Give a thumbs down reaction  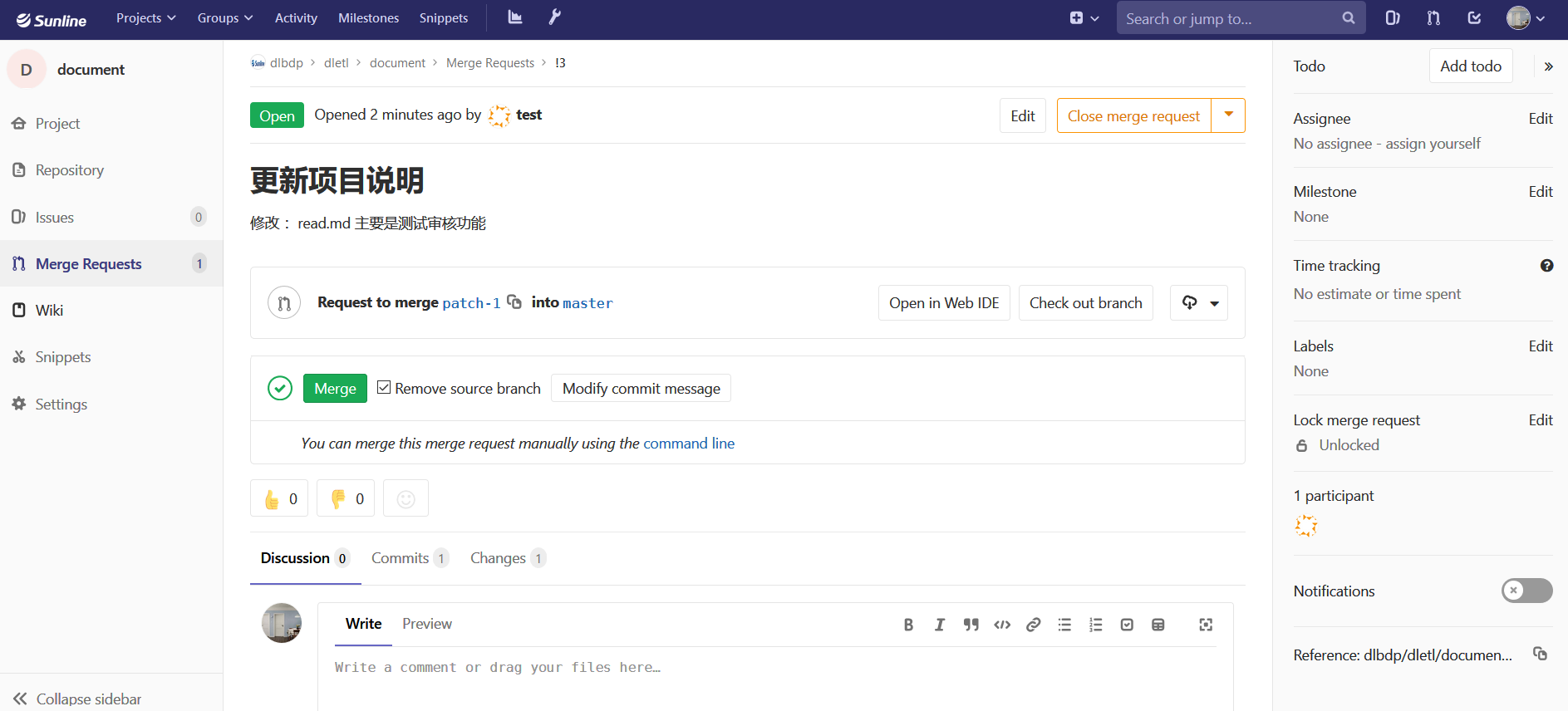pos(346,498)
